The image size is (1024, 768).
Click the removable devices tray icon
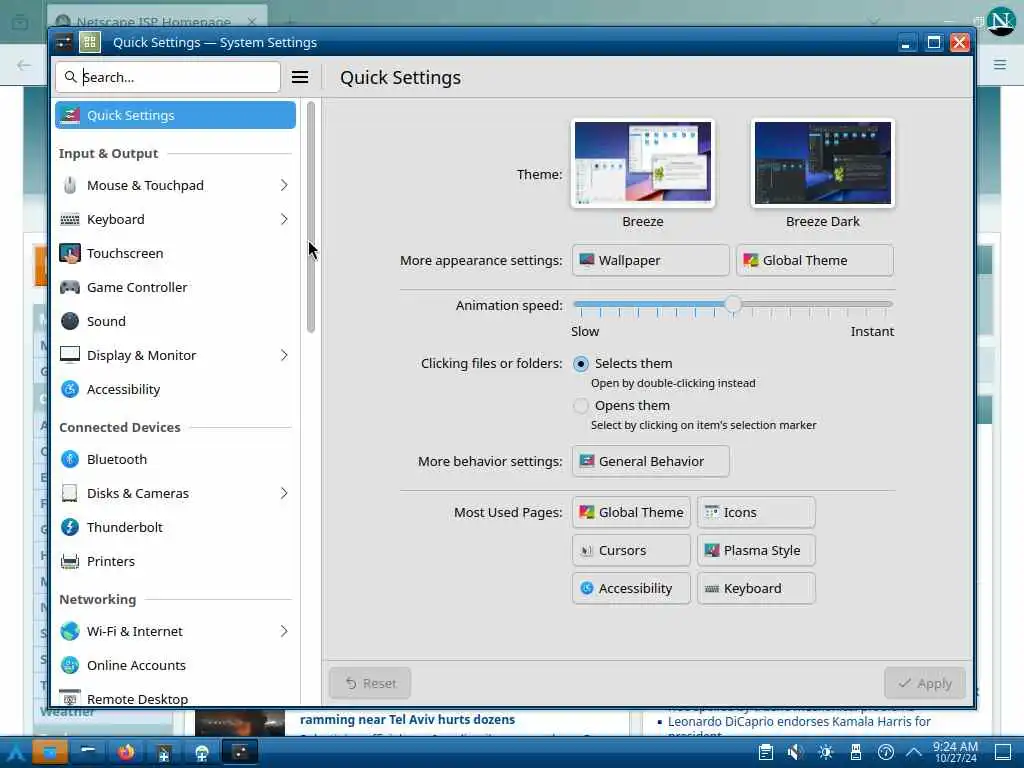[x=856, y=752]
